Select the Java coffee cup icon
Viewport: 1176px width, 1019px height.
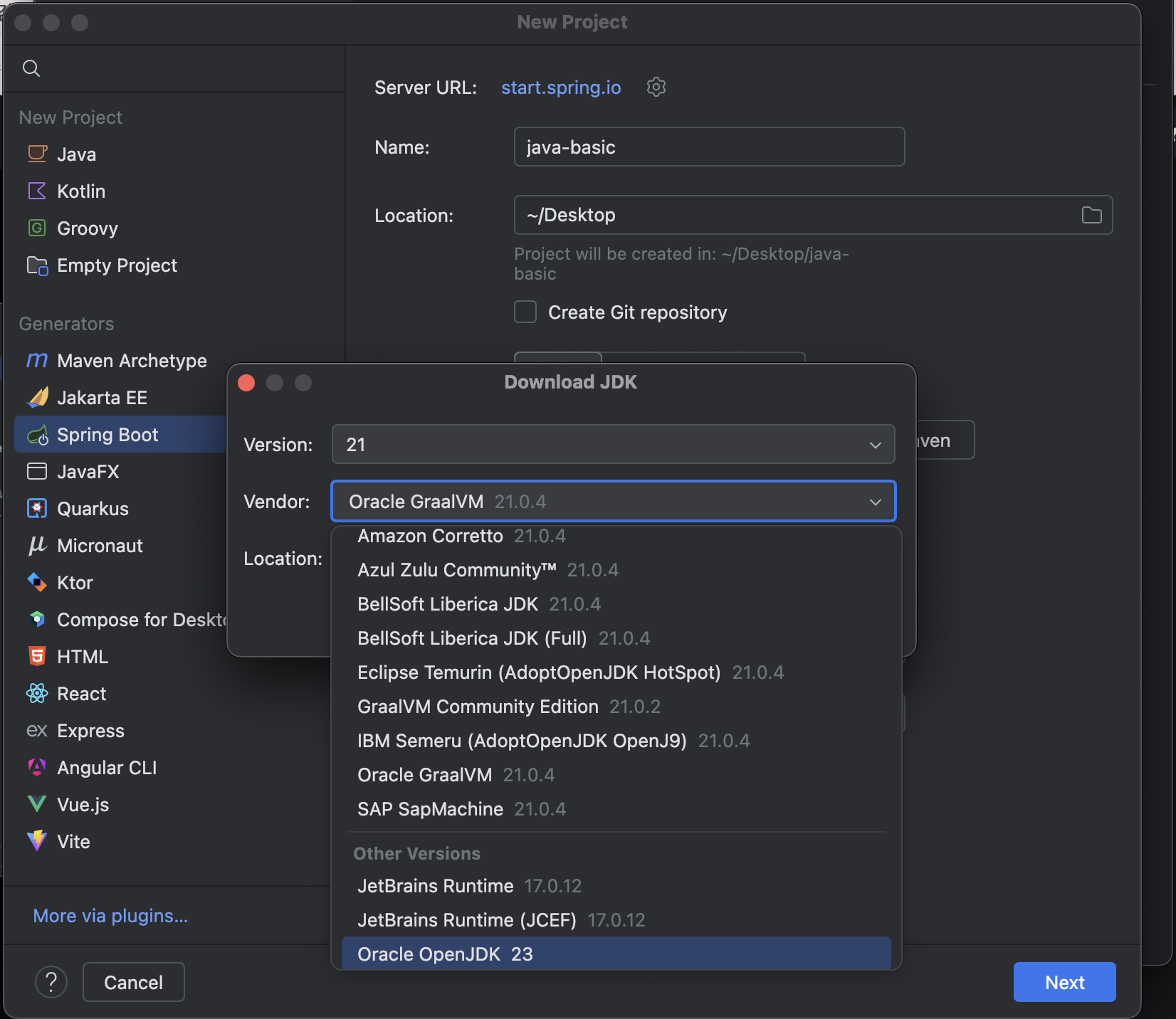[x=37, y=154]
